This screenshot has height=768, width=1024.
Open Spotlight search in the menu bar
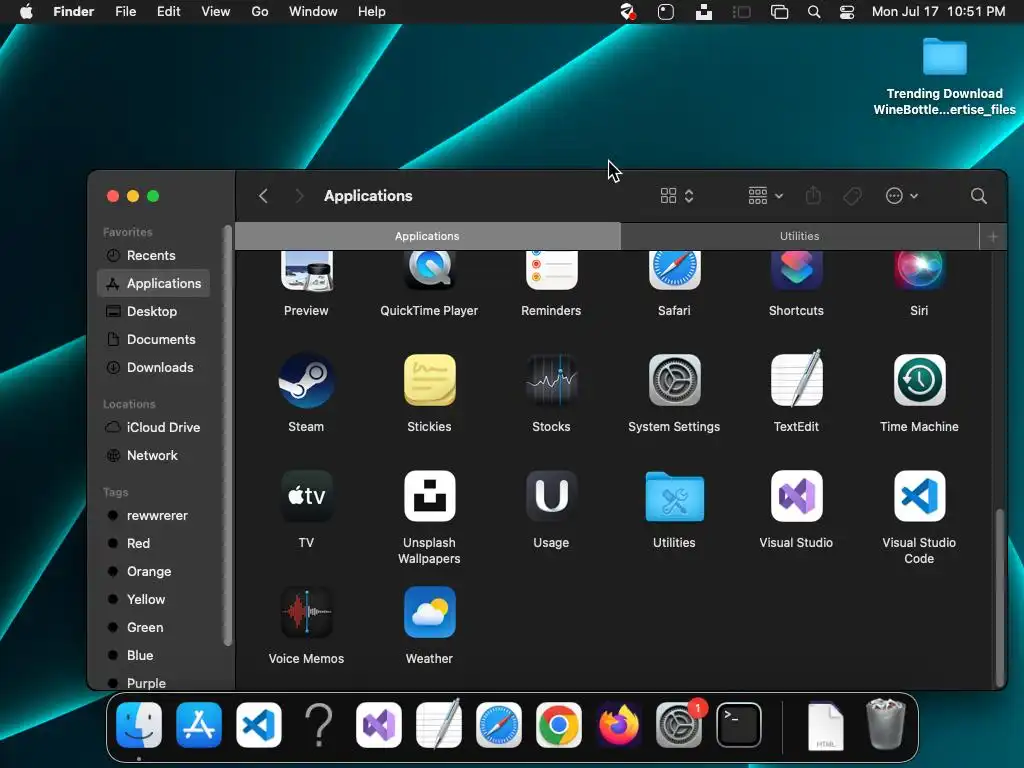(814, 12)
